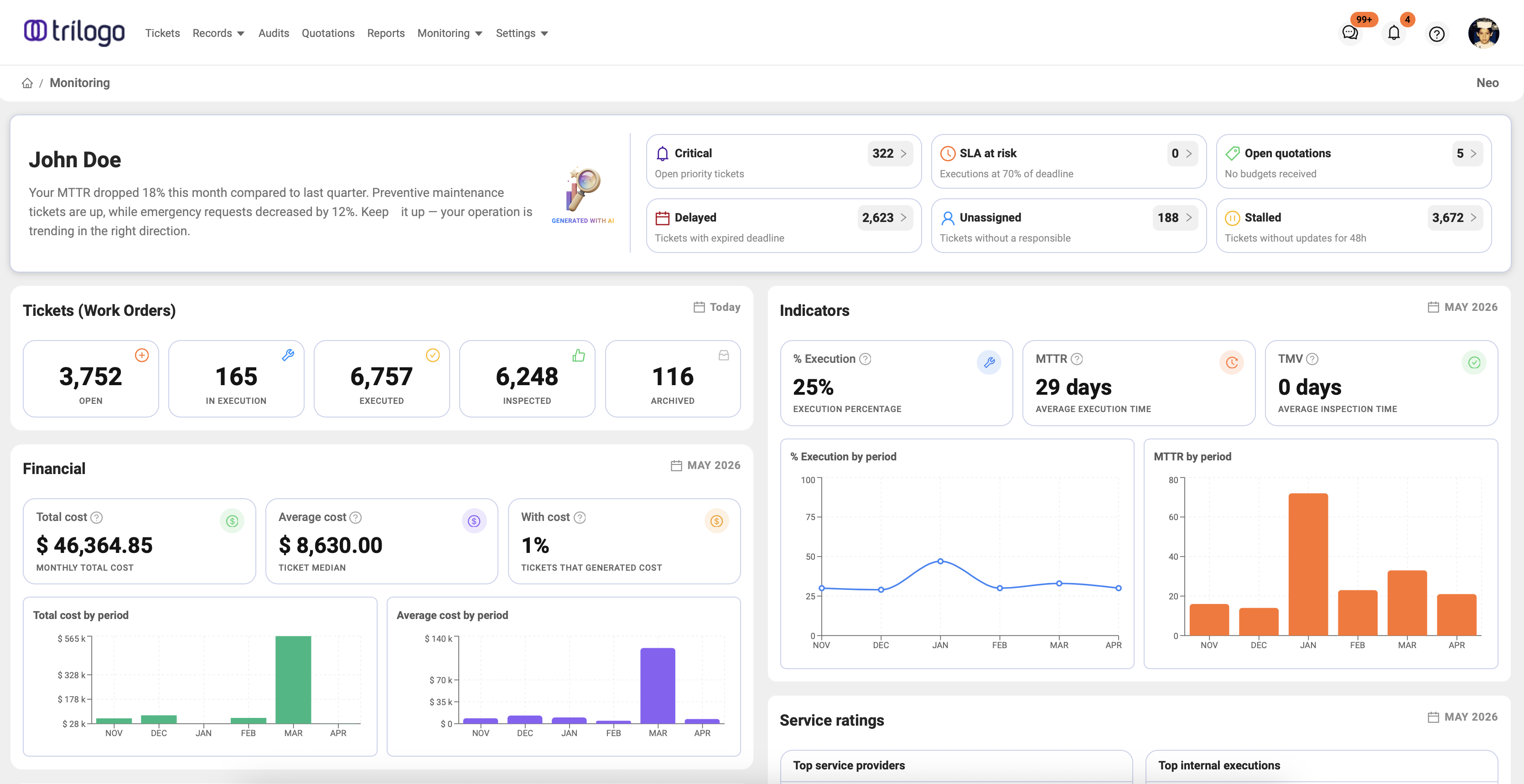Click the Neo company label
This screenshot has height=784, width=1524.
coord(1488,83)
